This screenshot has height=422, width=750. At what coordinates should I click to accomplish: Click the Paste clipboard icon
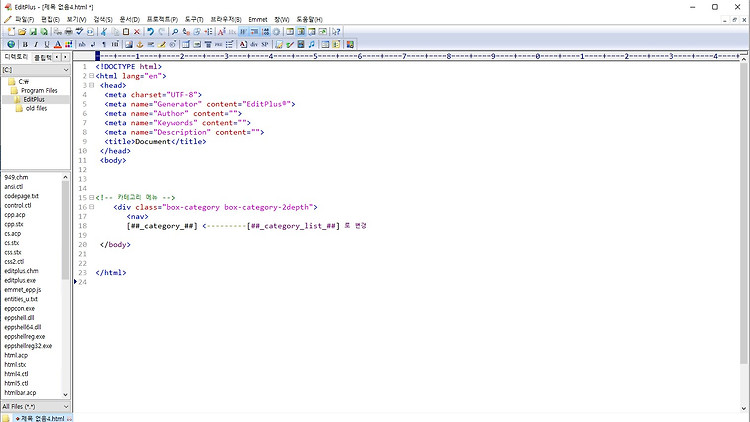click(x=126, y=32)
